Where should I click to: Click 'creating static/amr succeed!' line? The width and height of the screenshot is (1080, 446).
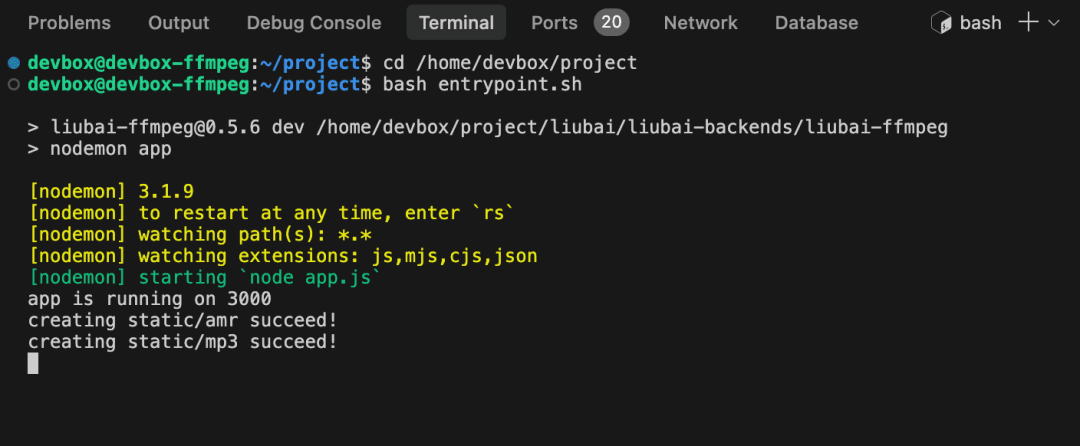(x=183, y=321)
